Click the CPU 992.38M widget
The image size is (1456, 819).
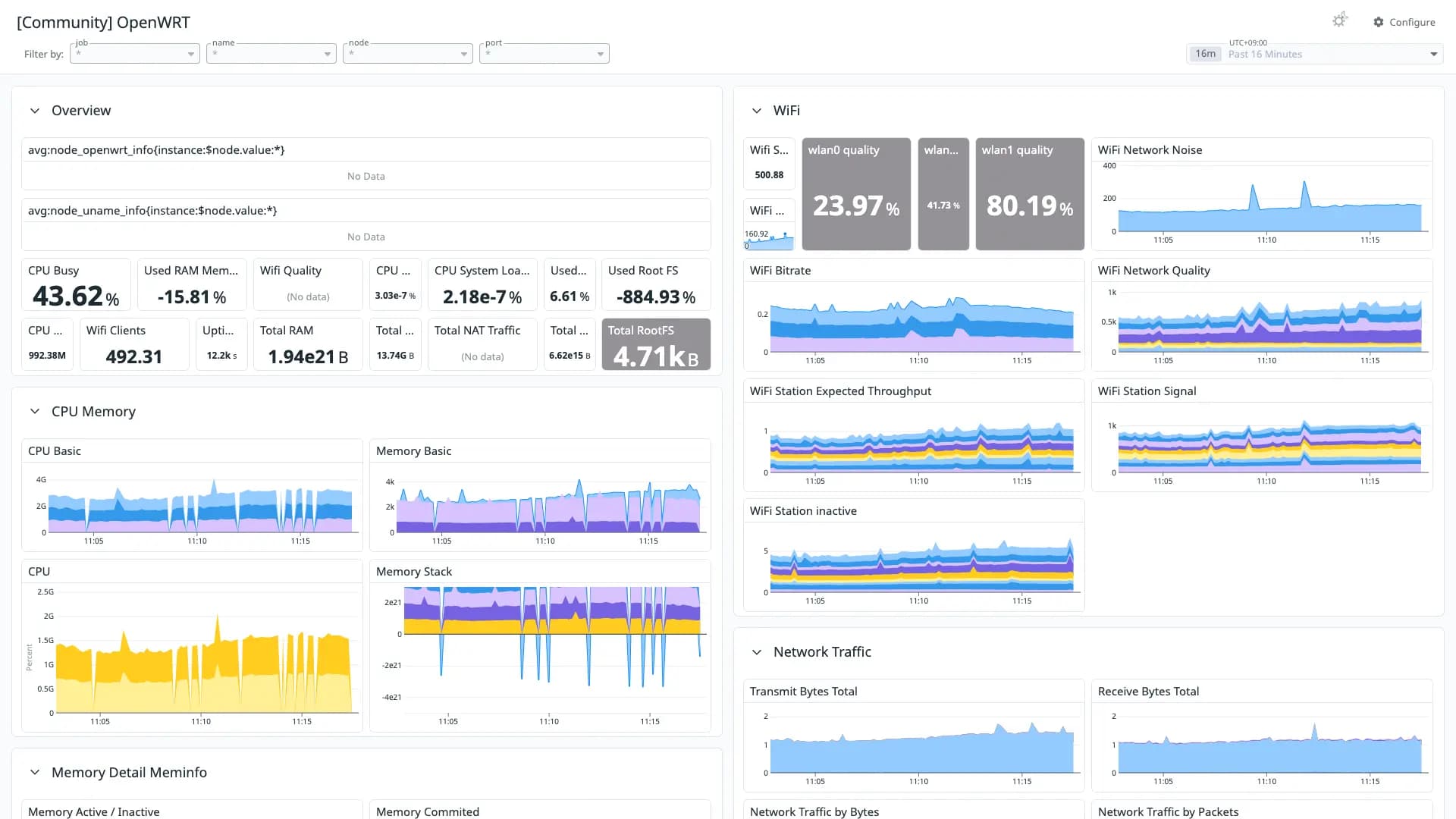point(47,344)
